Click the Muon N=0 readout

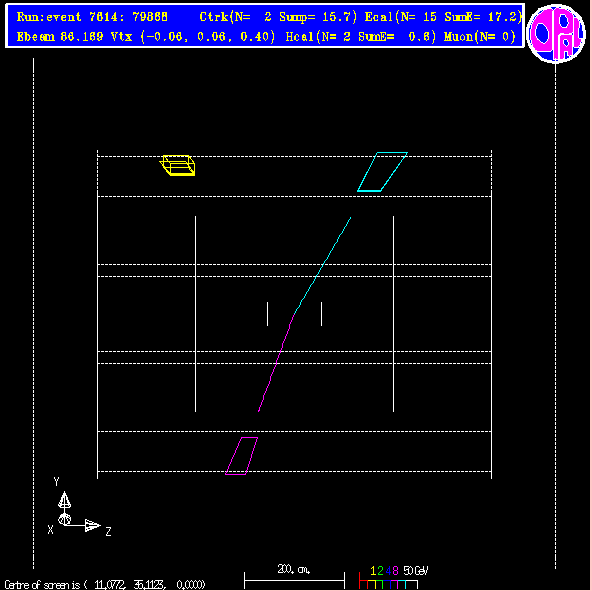(480, 37)
